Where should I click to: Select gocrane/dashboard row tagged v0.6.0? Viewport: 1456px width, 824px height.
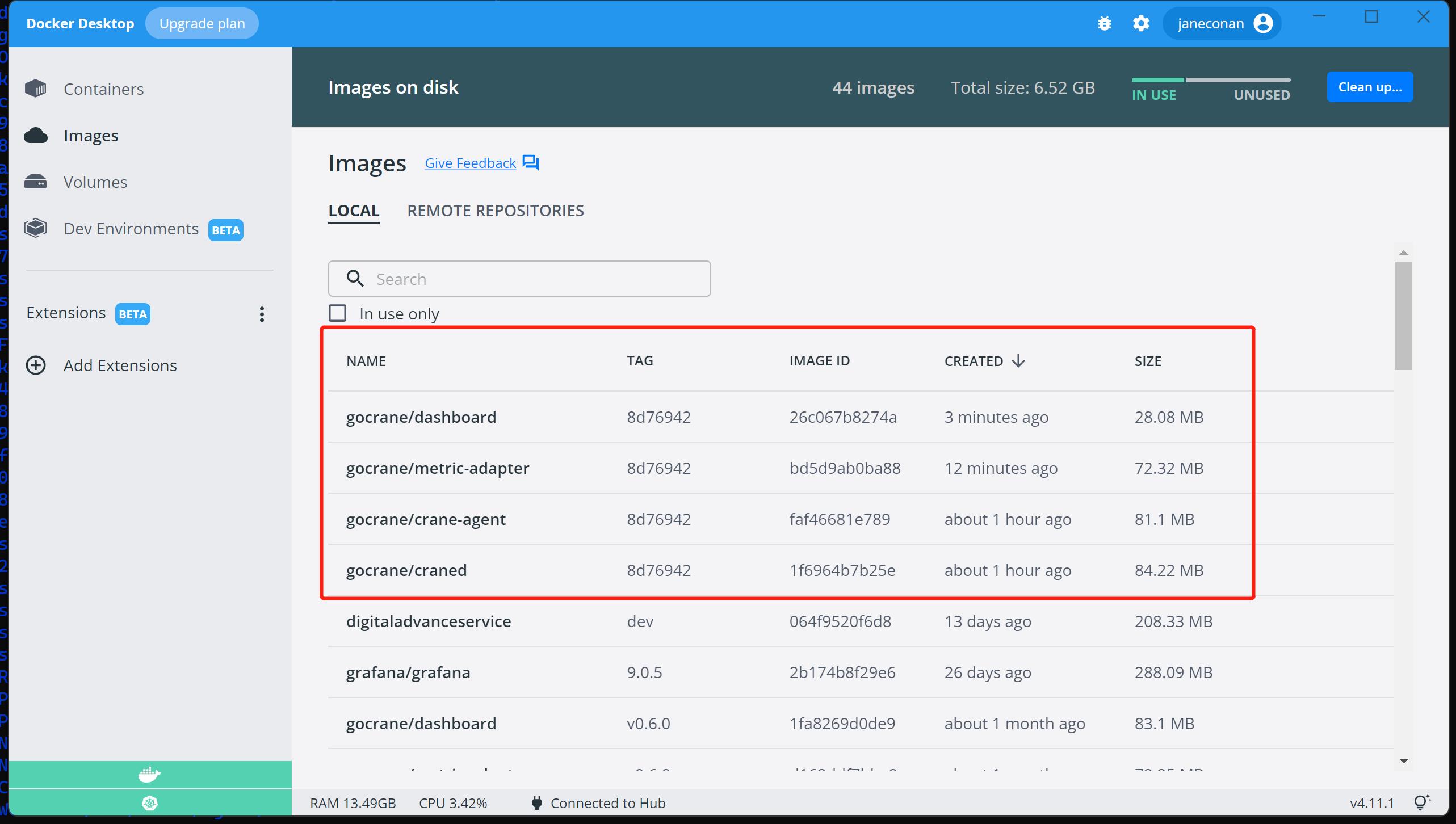[x=861, y=723]
